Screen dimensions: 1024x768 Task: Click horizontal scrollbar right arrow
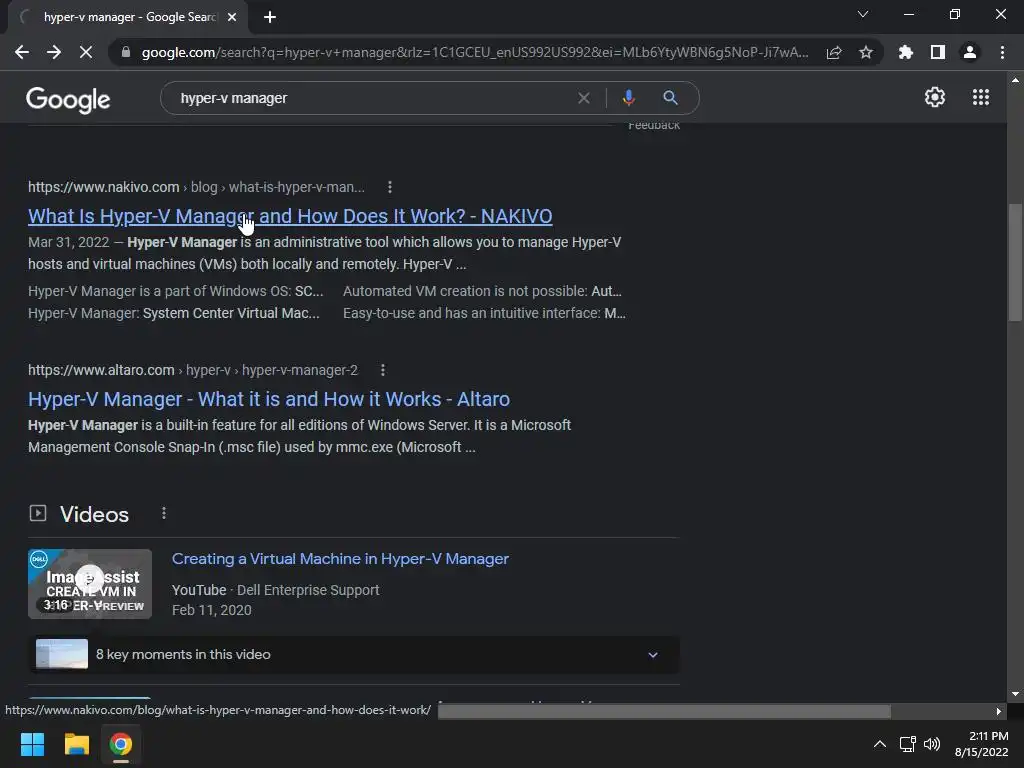click(999, 711)
